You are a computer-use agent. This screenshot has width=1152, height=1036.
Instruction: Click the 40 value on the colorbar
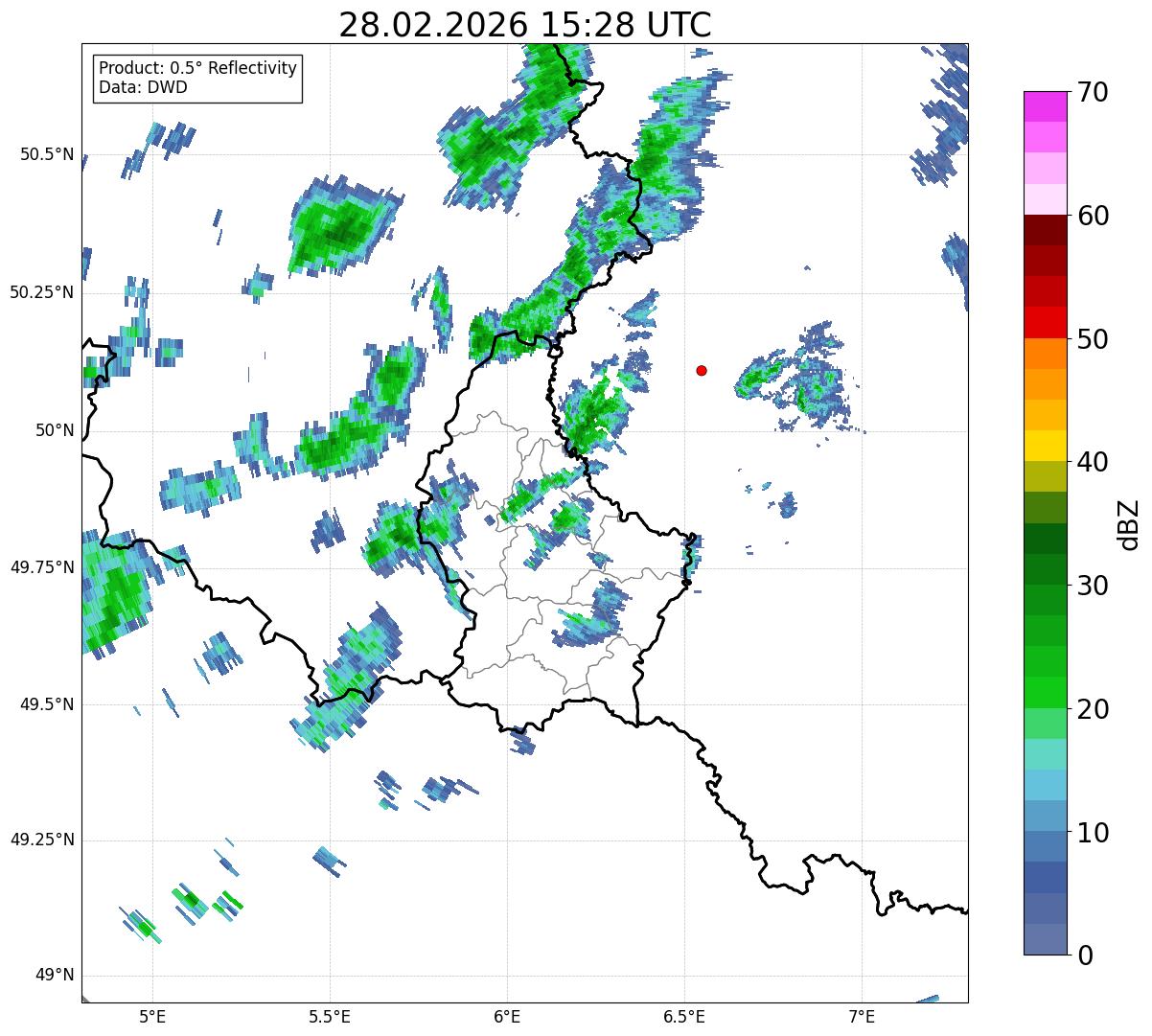pos(1093,462)
